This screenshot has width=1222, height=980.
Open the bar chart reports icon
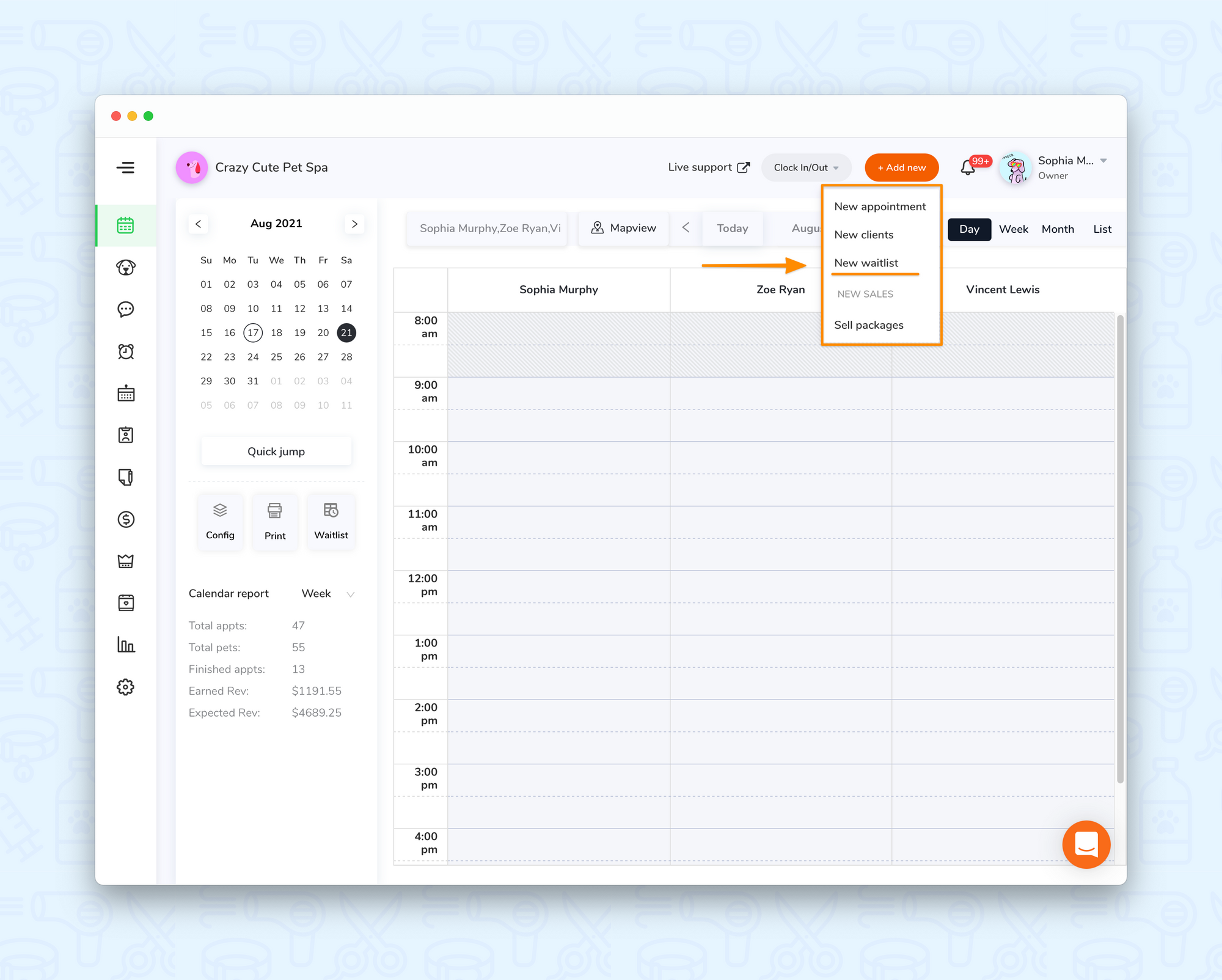(x=126, y=645)
